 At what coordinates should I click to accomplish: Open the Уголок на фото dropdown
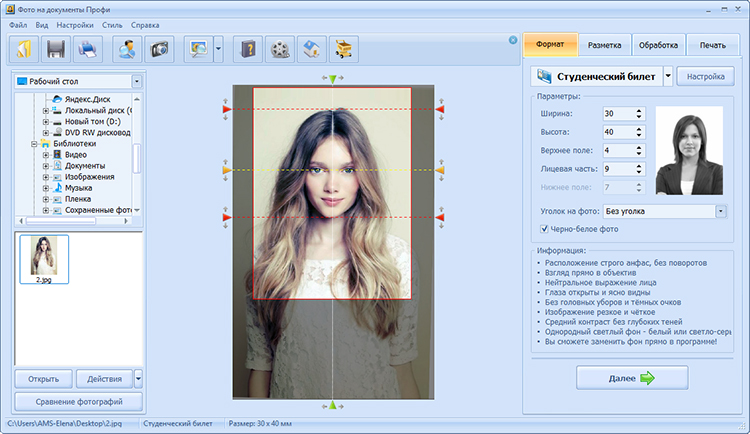(720, 211)
